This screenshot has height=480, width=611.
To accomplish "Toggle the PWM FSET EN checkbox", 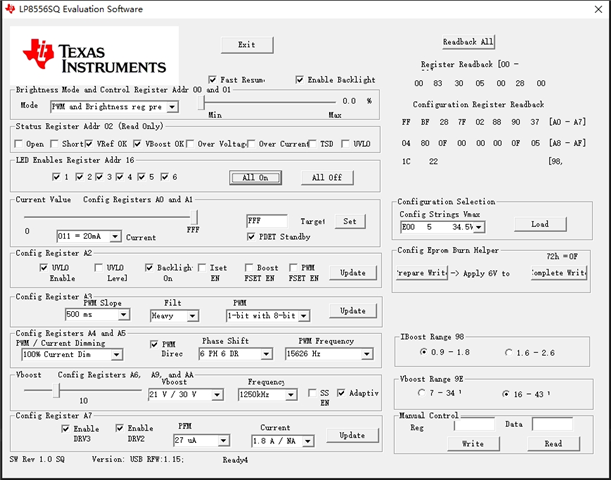I will 293,268.
